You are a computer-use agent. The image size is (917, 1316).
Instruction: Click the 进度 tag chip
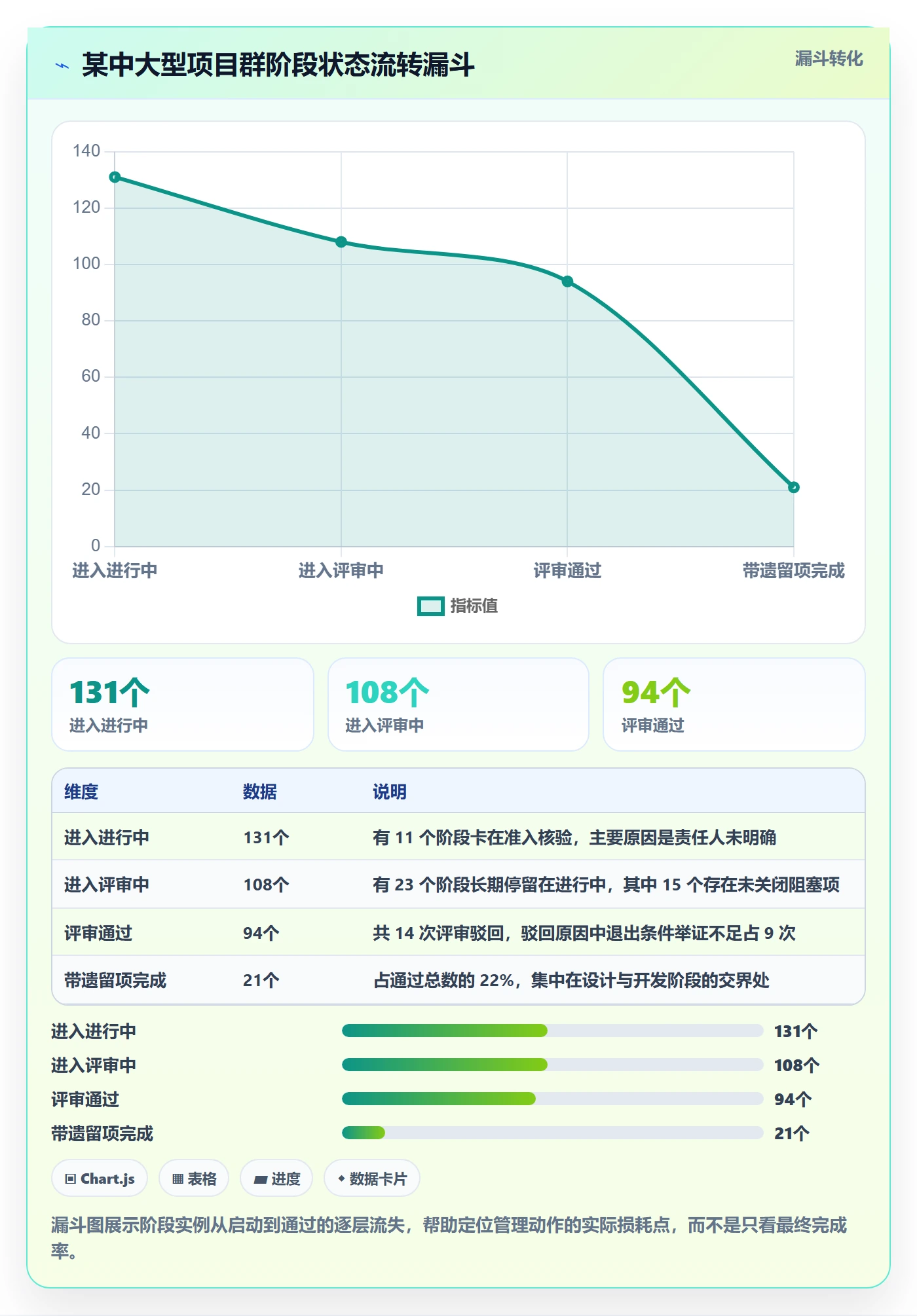(276, 1179)
